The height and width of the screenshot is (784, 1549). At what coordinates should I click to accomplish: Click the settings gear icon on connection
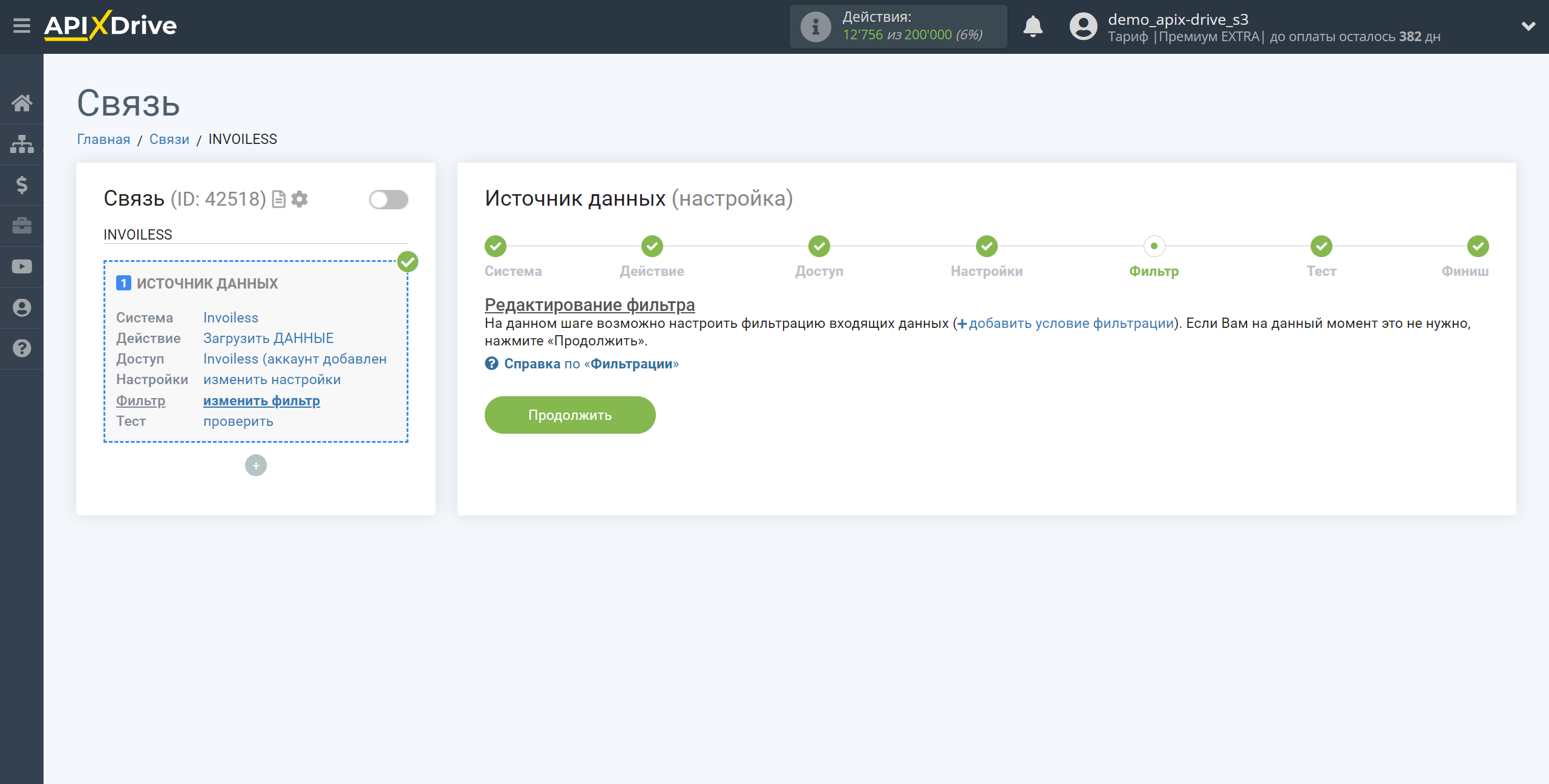(x=300, y=199)
